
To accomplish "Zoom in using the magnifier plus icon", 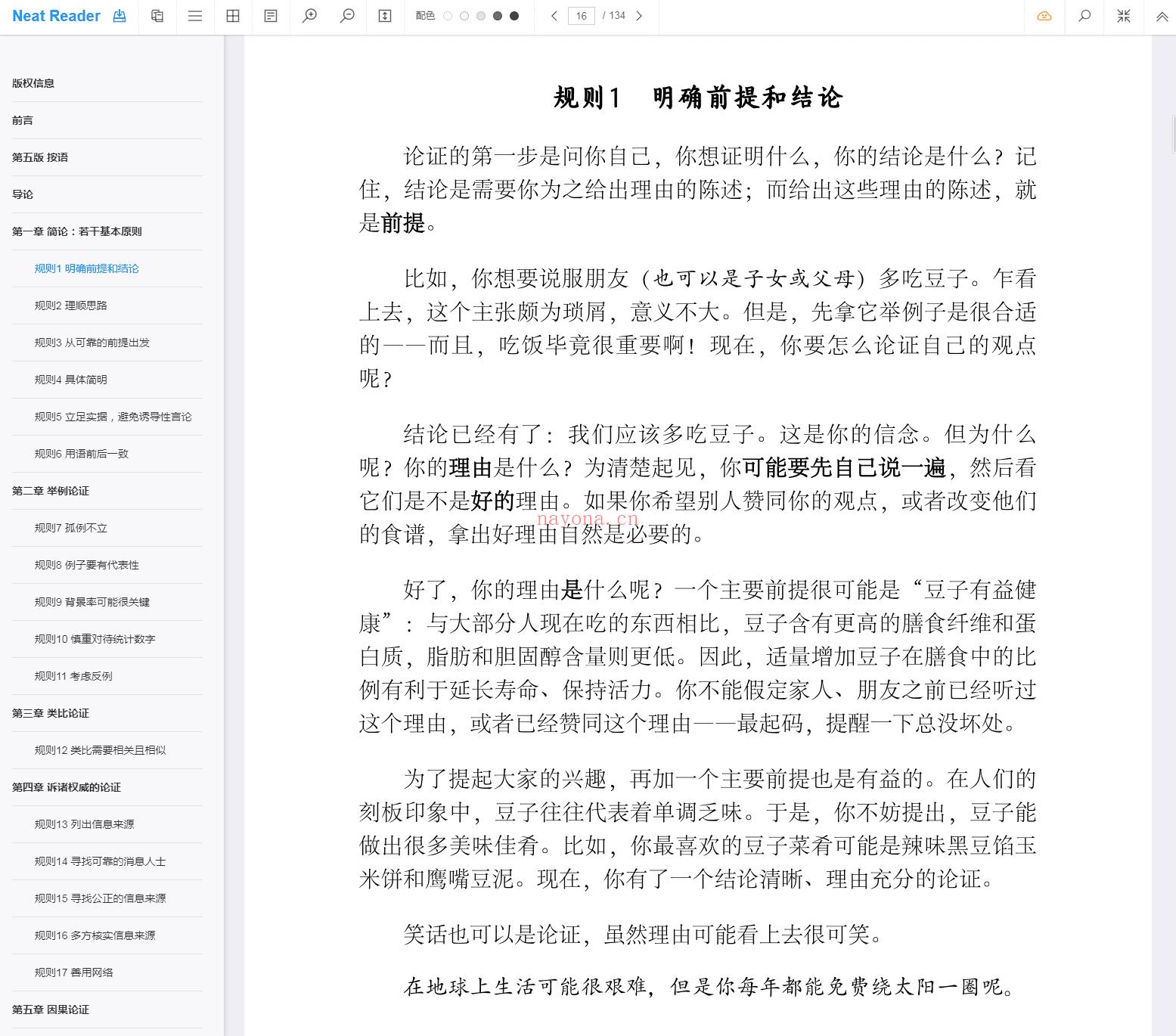I will coord(309,16).
